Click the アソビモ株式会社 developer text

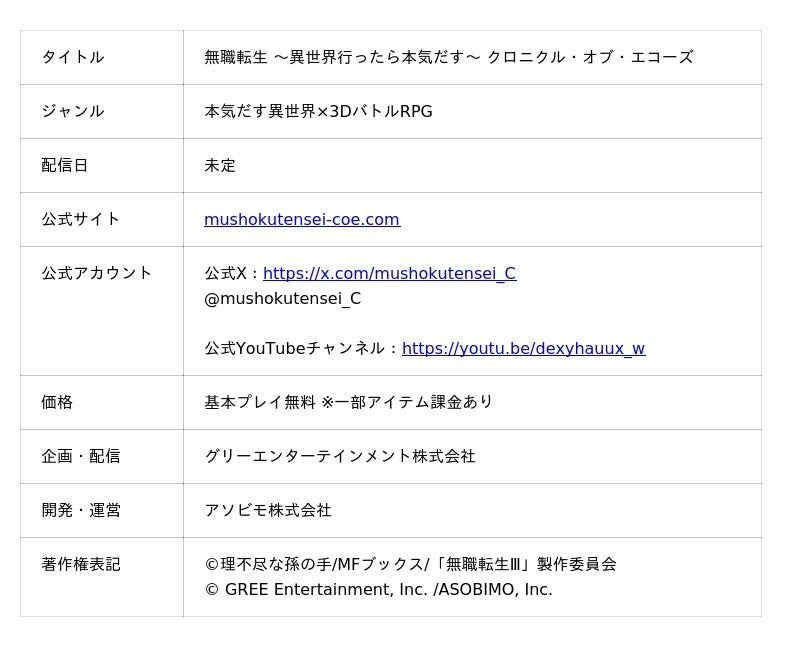(268, 511)
